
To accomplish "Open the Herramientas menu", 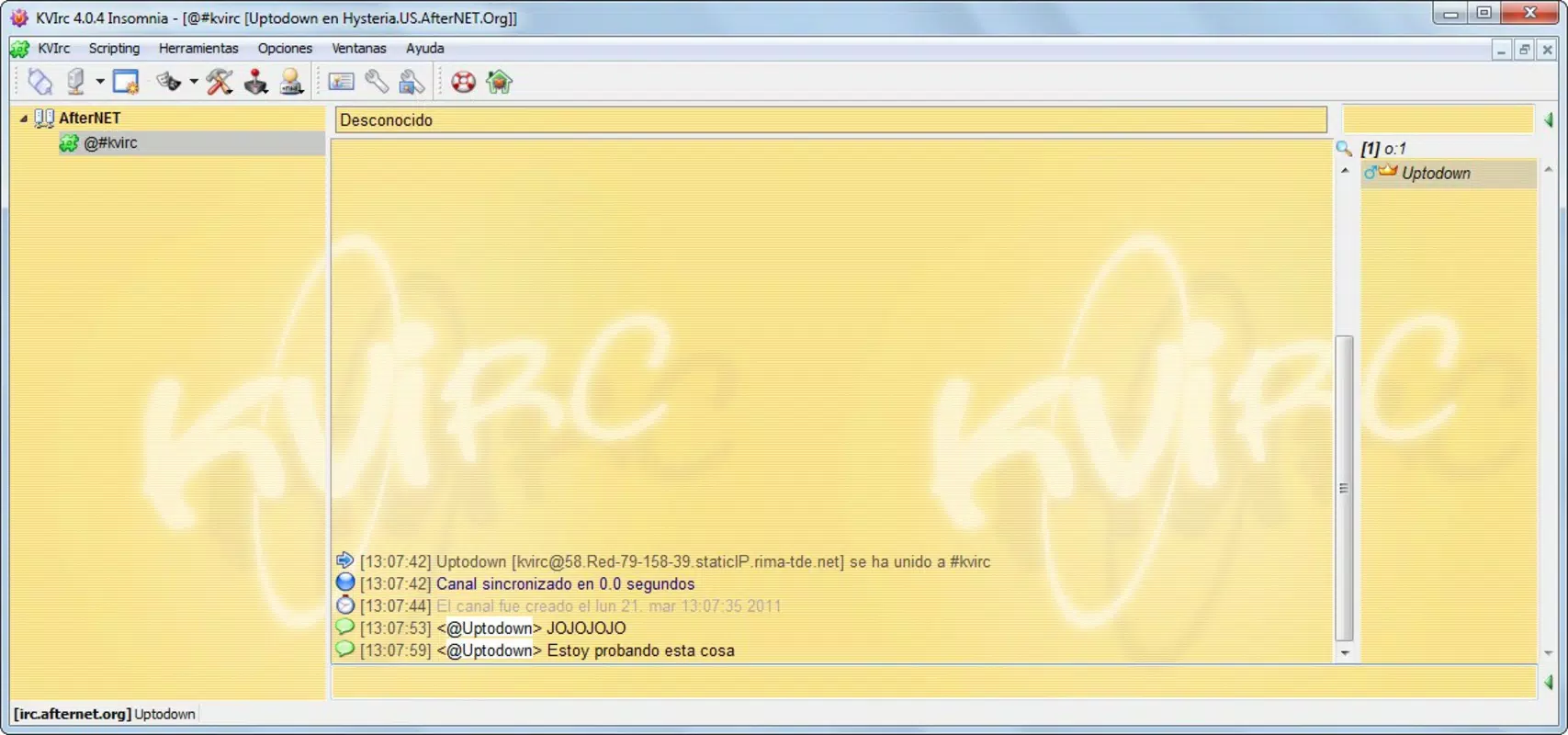I will coord(198,48).
